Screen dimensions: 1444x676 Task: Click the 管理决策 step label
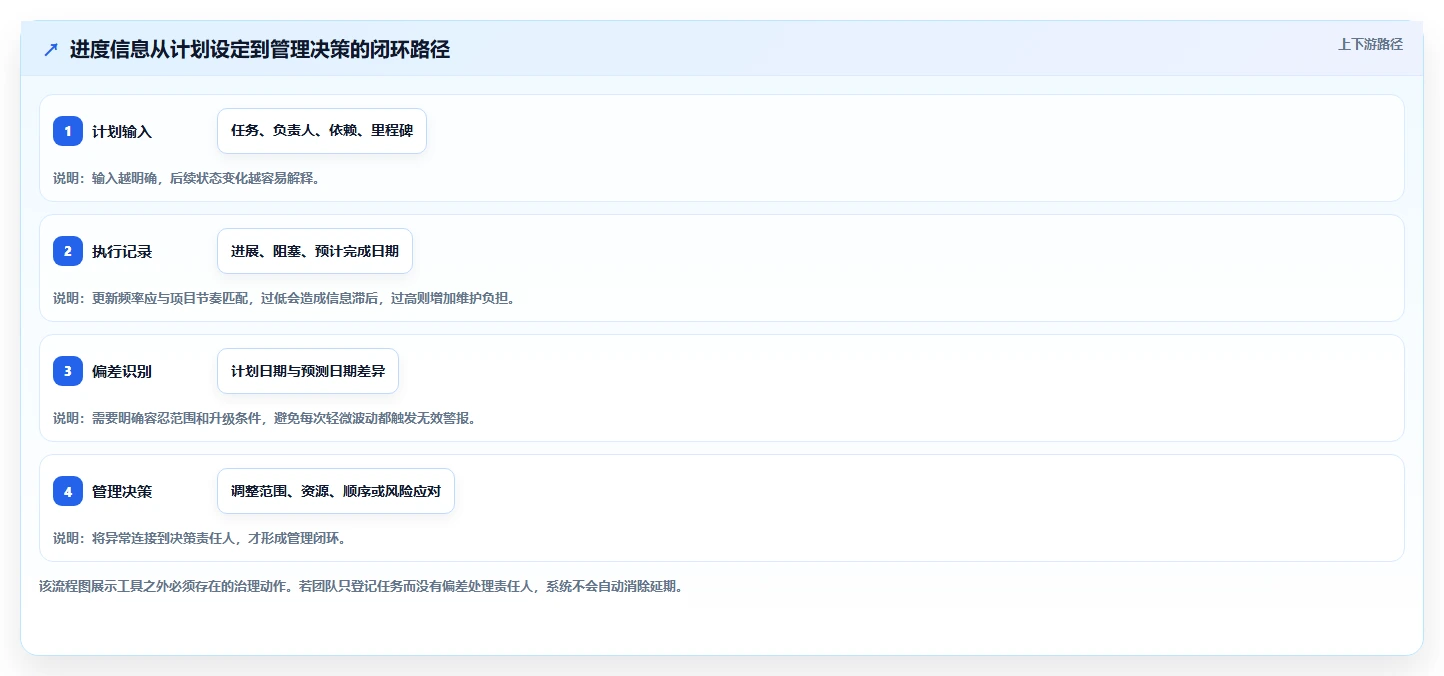click(122, 491)
